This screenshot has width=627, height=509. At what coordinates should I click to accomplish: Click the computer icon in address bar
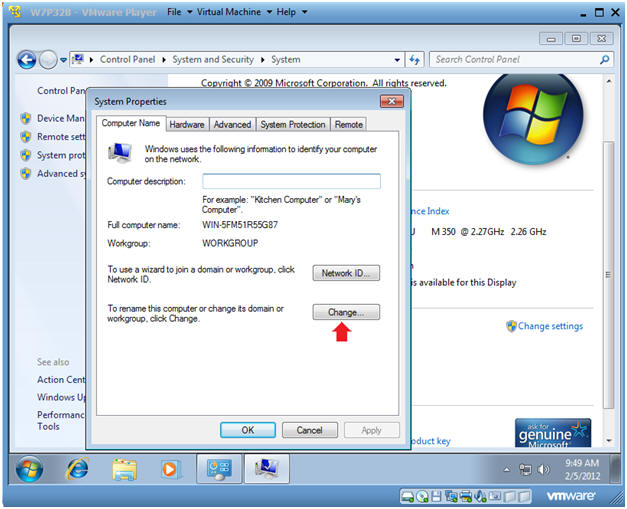[x=78, y=60]
